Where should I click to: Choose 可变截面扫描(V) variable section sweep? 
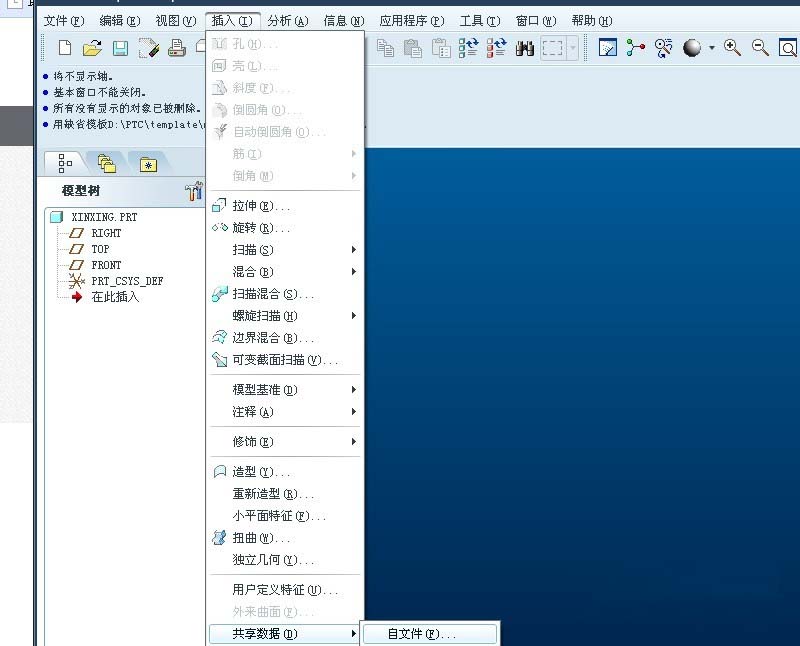285,360
